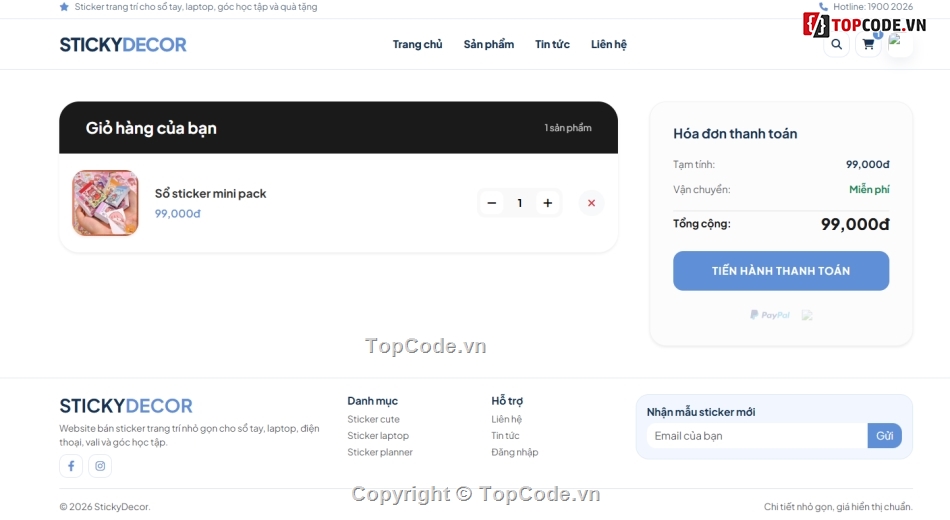Go to the Trang chủ menu item

pyautogui.click(x=417, y=44)
